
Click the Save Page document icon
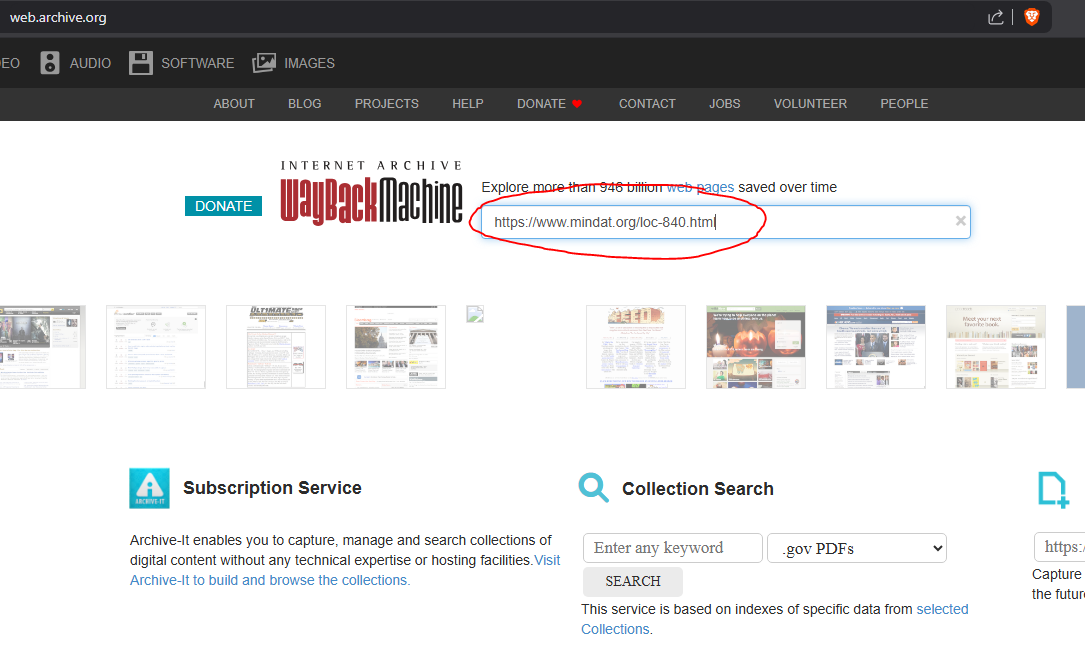(x=1053, y=490)
